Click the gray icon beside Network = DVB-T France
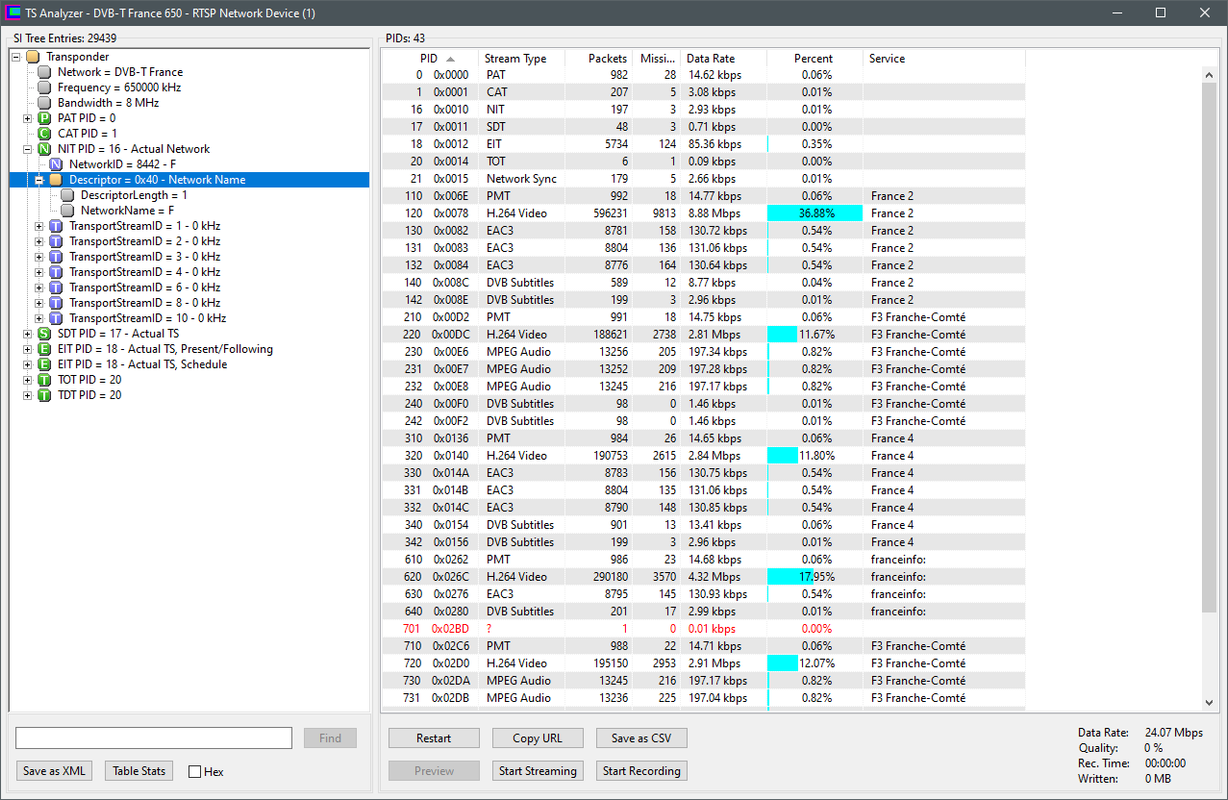This screenshot has height=800, width=1228. tap(43, 72)
